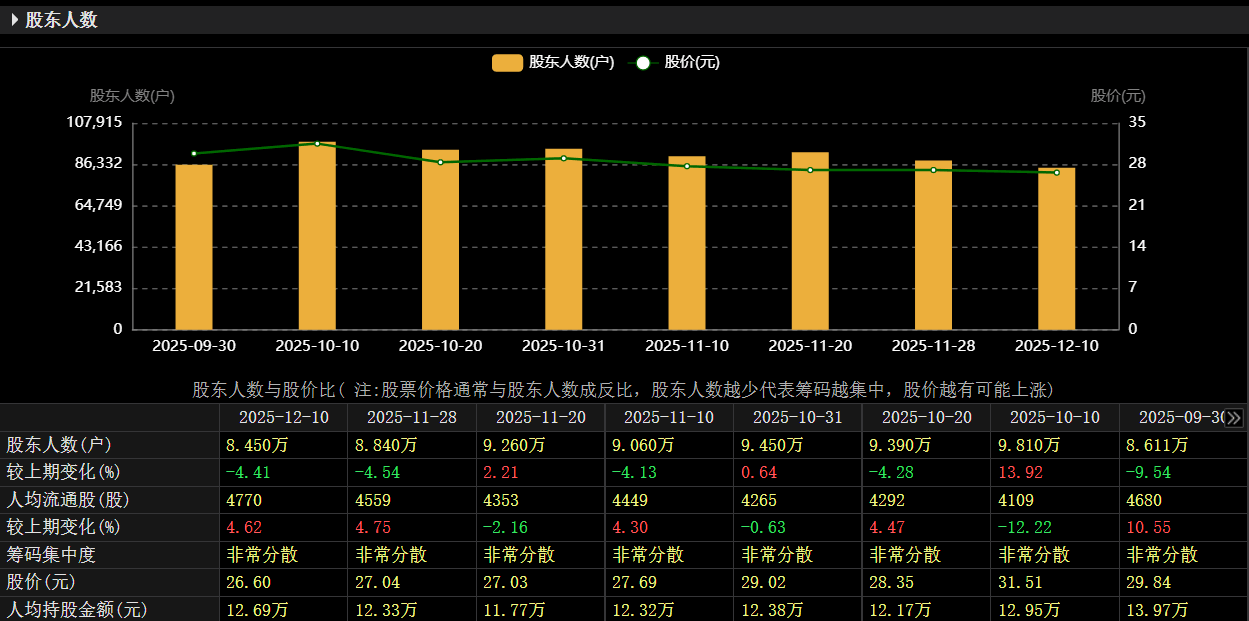This screenshot has width=1249, height=621.
Task: Select the 2025-10-20 table column header
Action: coord(926,417)
